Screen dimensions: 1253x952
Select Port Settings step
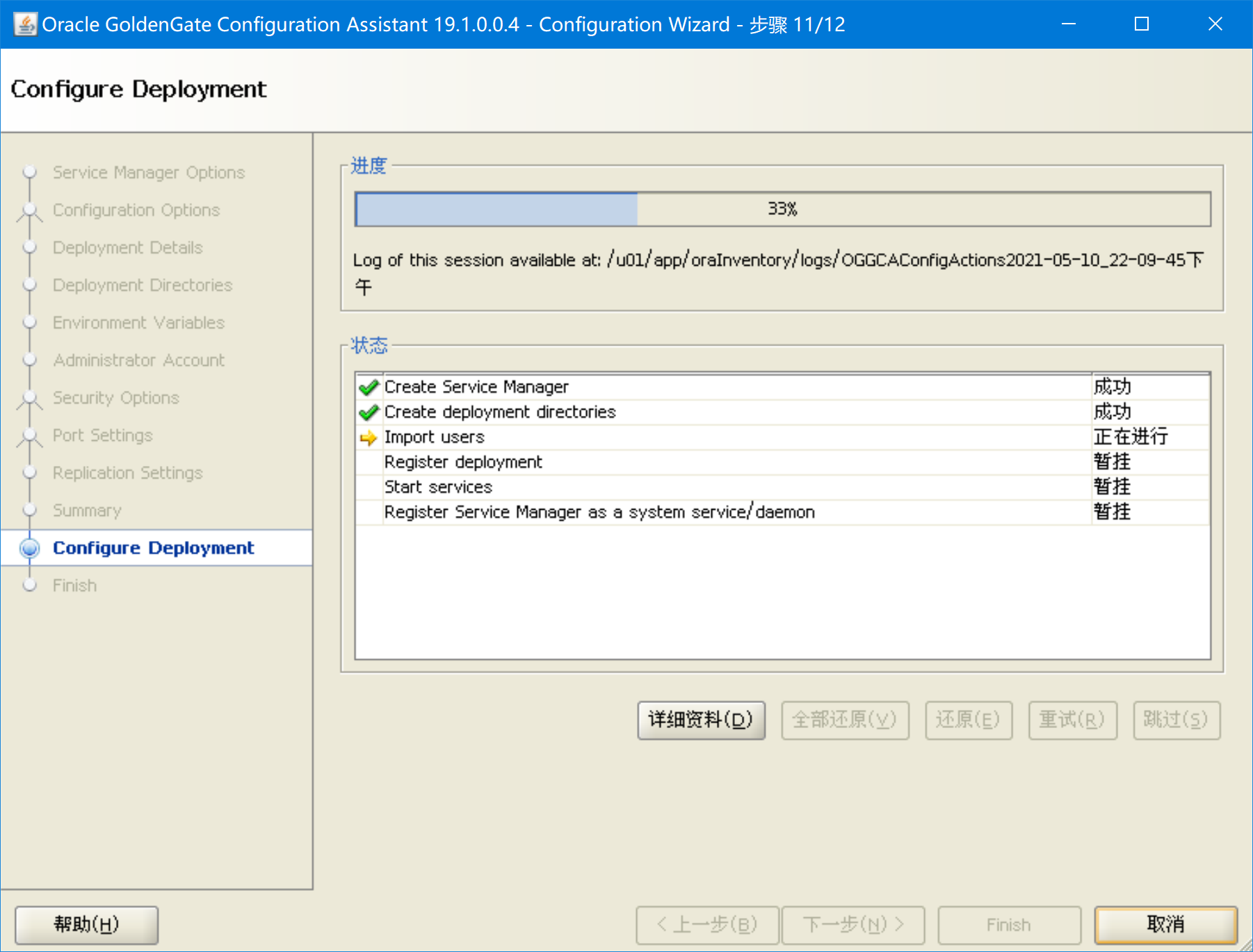click(x=103, y=435)
